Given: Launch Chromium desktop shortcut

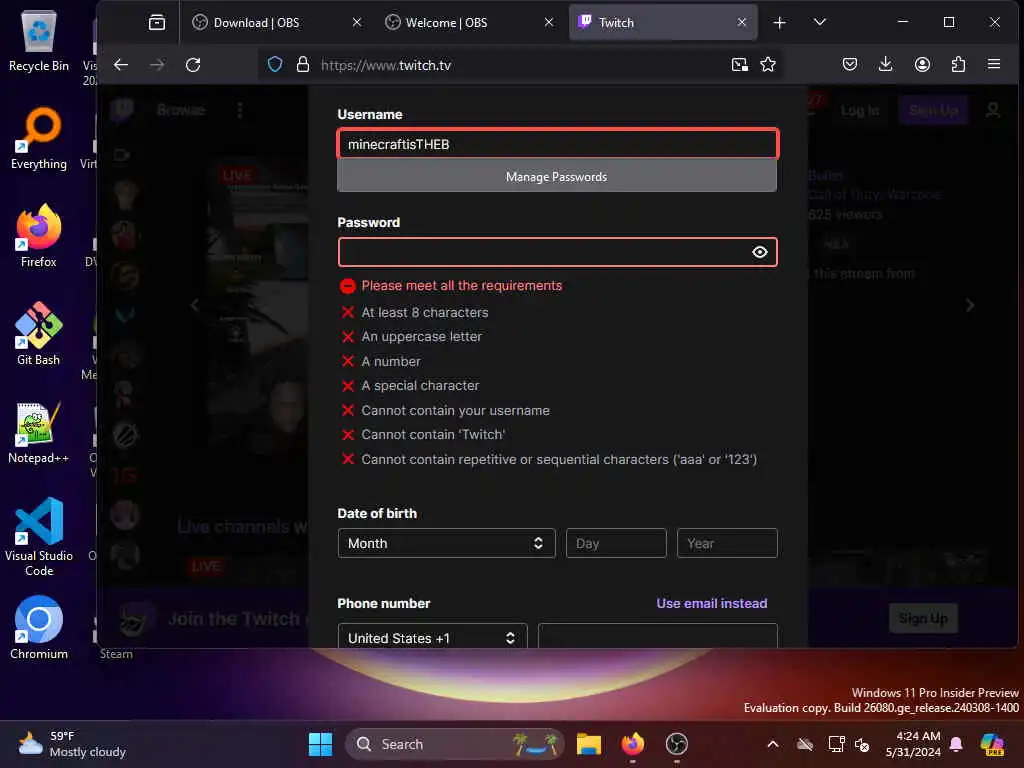Looking at the screenshot, I should click(39, 628).
